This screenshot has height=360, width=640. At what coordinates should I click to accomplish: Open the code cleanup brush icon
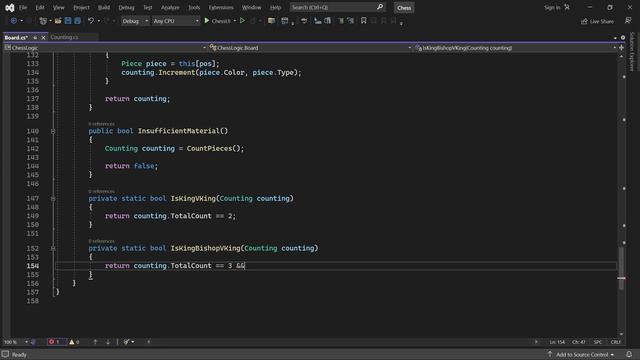coord(127,342)
